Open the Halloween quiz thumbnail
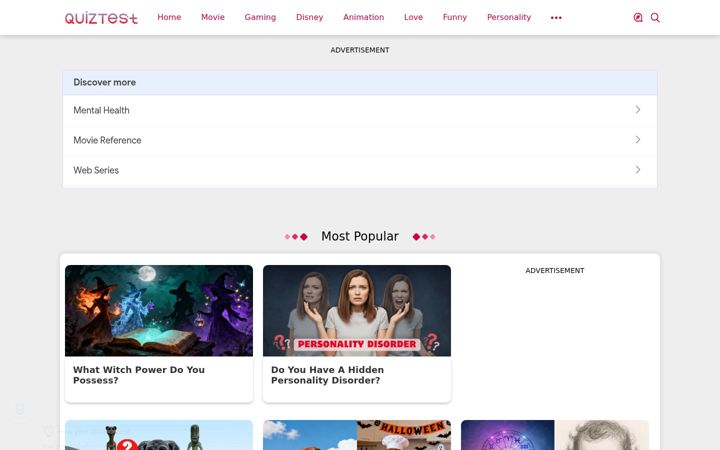Screen dimensions: 720x450 coord(357,435)
